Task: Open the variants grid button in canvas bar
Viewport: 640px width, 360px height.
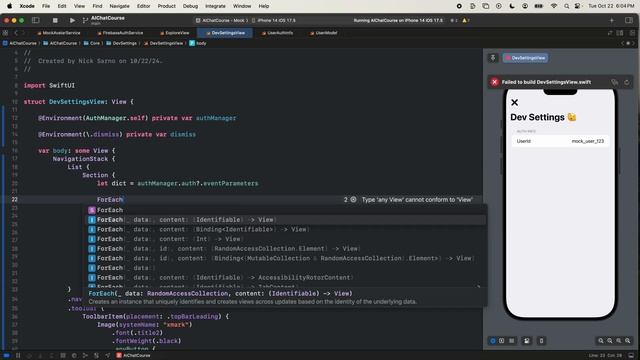Action: pyautogui.click(x=511, y=341)
